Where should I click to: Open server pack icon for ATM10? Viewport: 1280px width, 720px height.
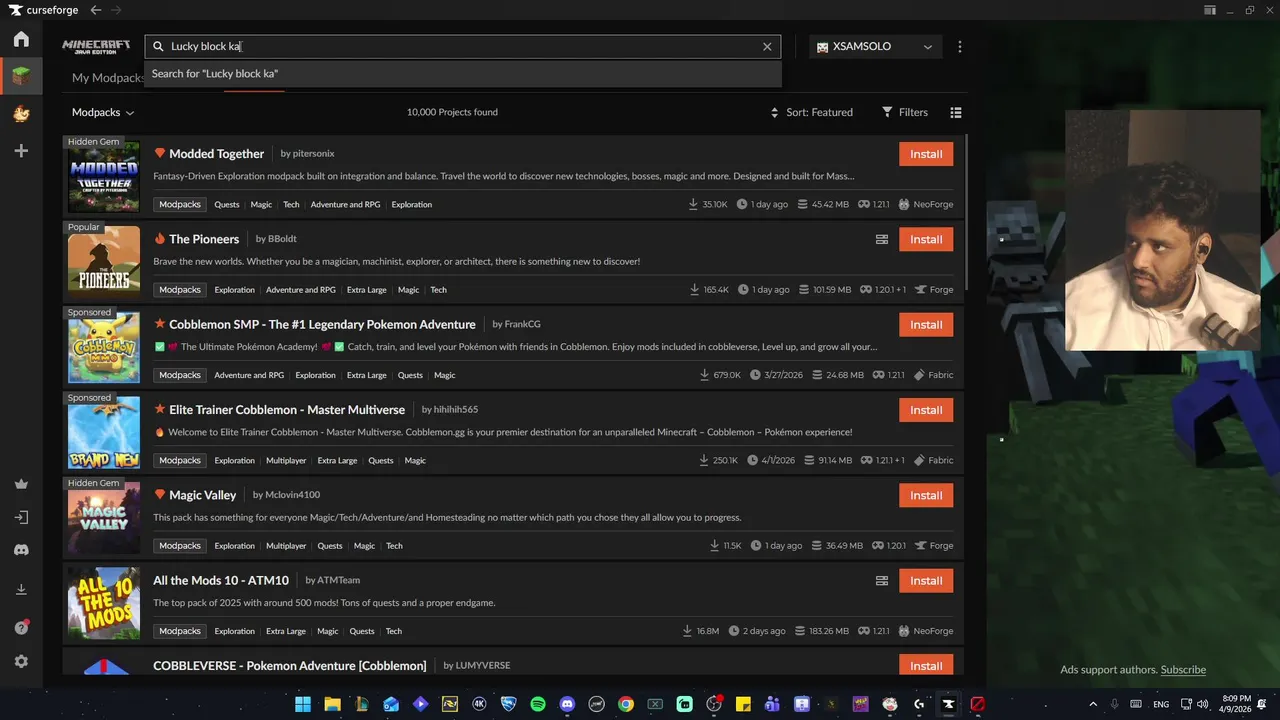tap(882, 580)
